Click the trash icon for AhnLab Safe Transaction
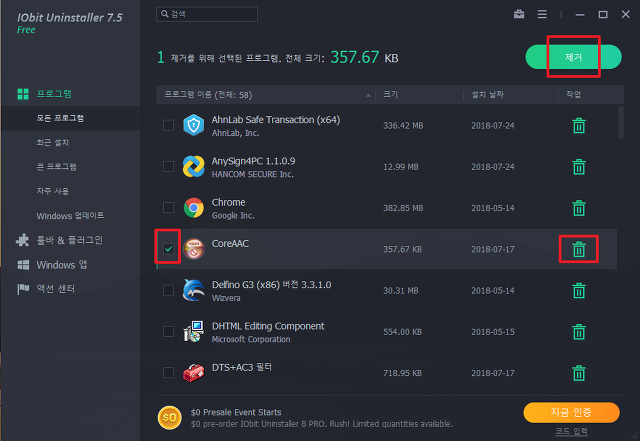This screenshot has height=441, width=640. 579,125
